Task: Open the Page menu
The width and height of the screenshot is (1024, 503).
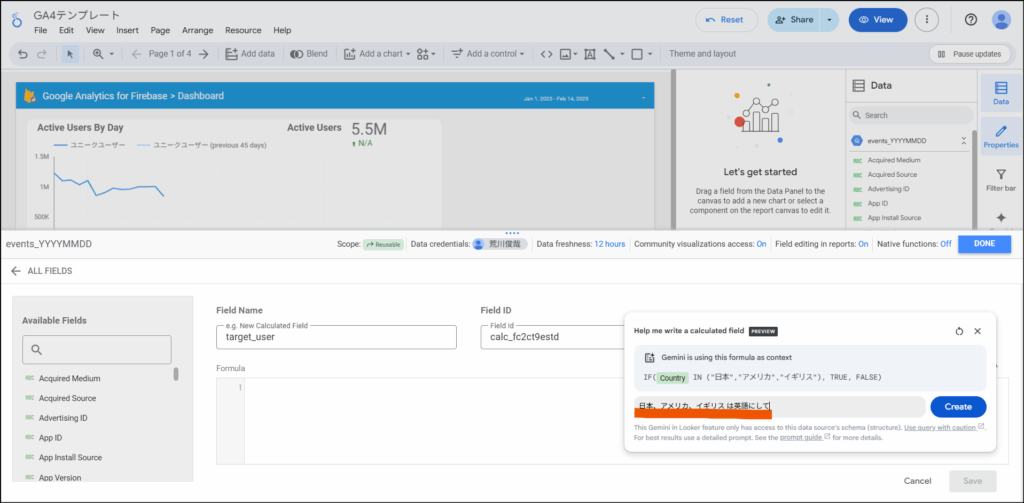Action: 160,31
